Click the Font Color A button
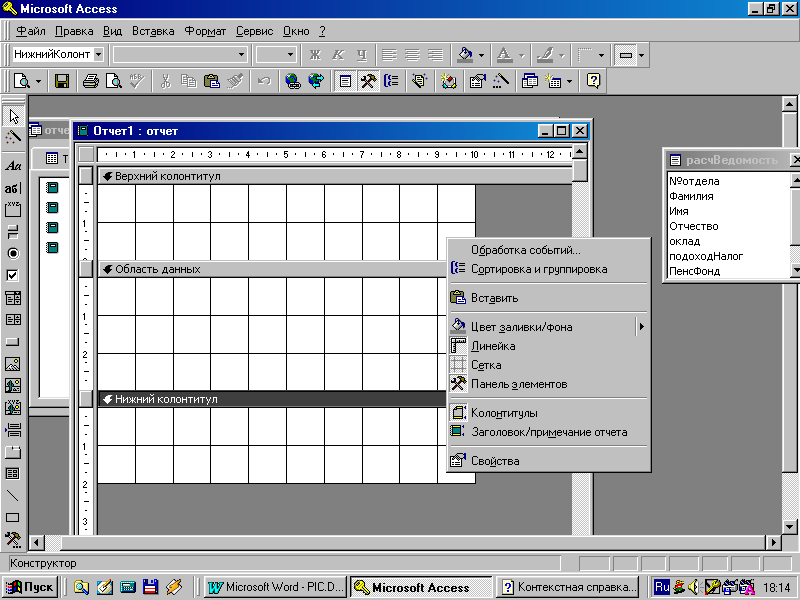This screenshot has height=600, width=800. click(x=504, y=55)
